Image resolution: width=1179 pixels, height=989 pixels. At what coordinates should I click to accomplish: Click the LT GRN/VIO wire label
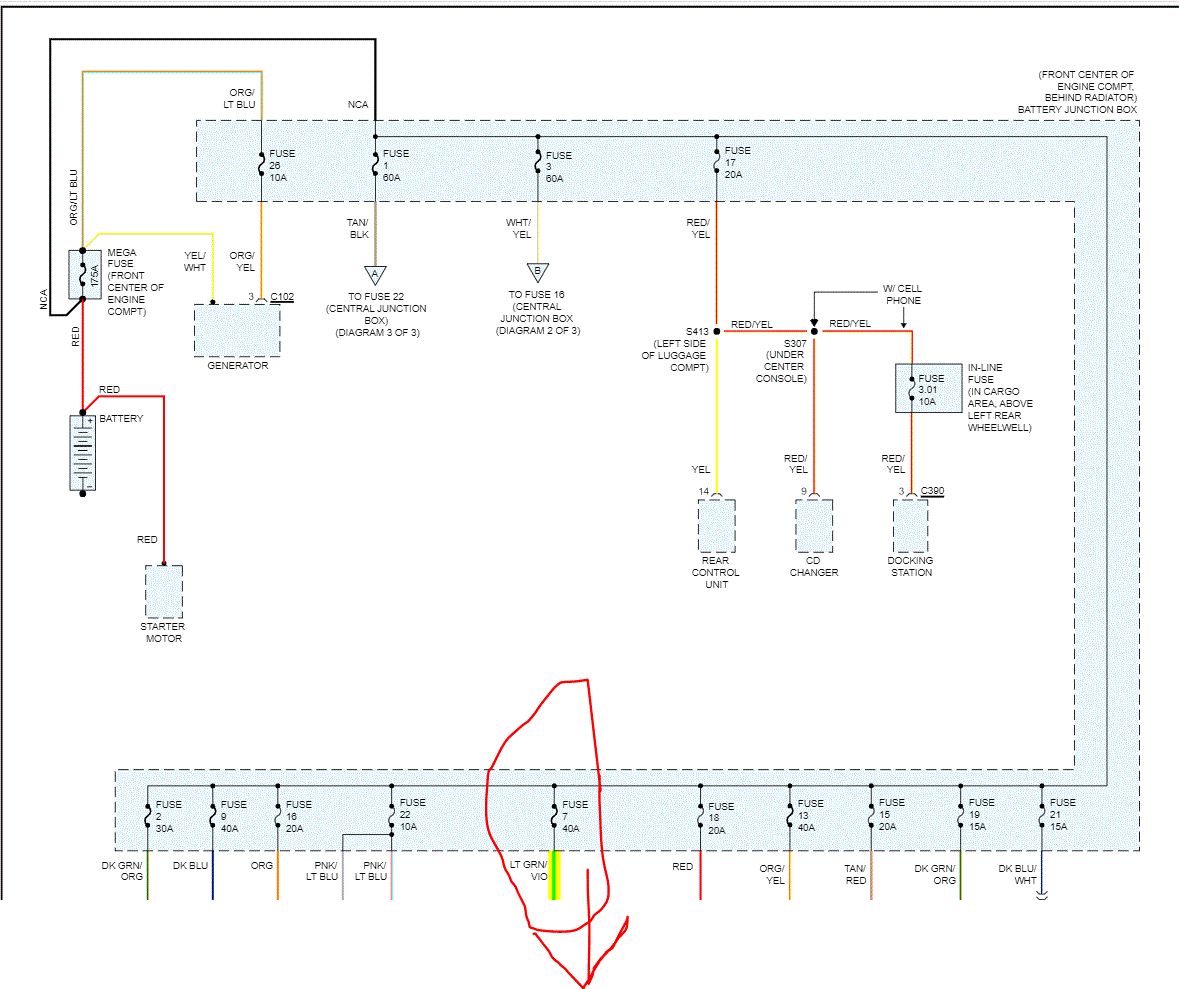(529, 871)
